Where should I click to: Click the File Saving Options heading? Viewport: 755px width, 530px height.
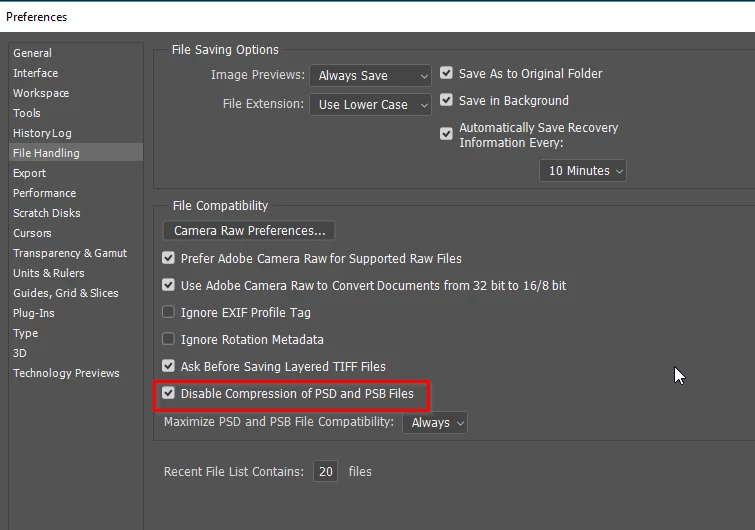pos(225,50)
